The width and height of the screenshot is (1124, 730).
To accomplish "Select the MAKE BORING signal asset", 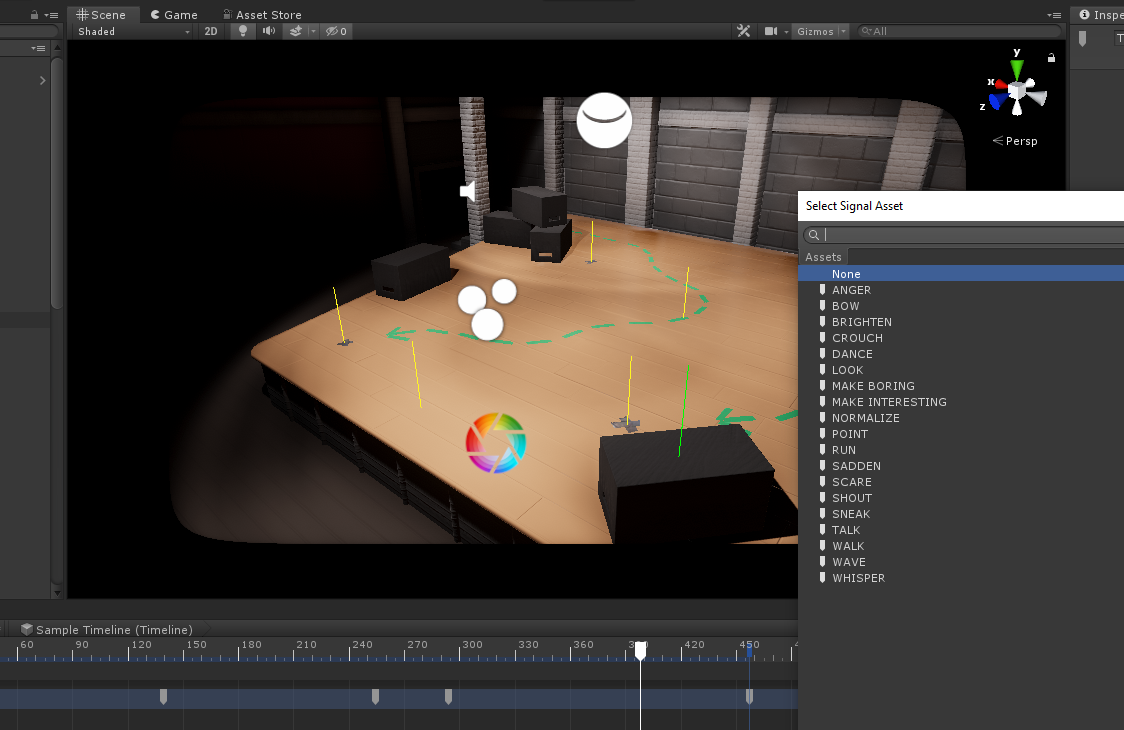I will click(961, 386).
